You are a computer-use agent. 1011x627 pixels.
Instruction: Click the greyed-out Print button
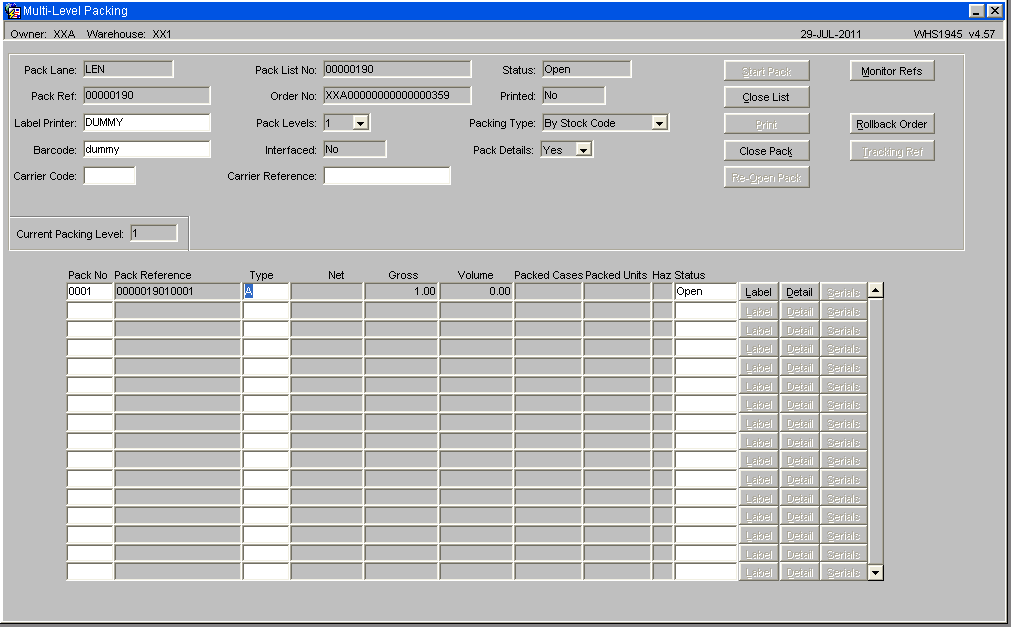[x=766, y=124]
